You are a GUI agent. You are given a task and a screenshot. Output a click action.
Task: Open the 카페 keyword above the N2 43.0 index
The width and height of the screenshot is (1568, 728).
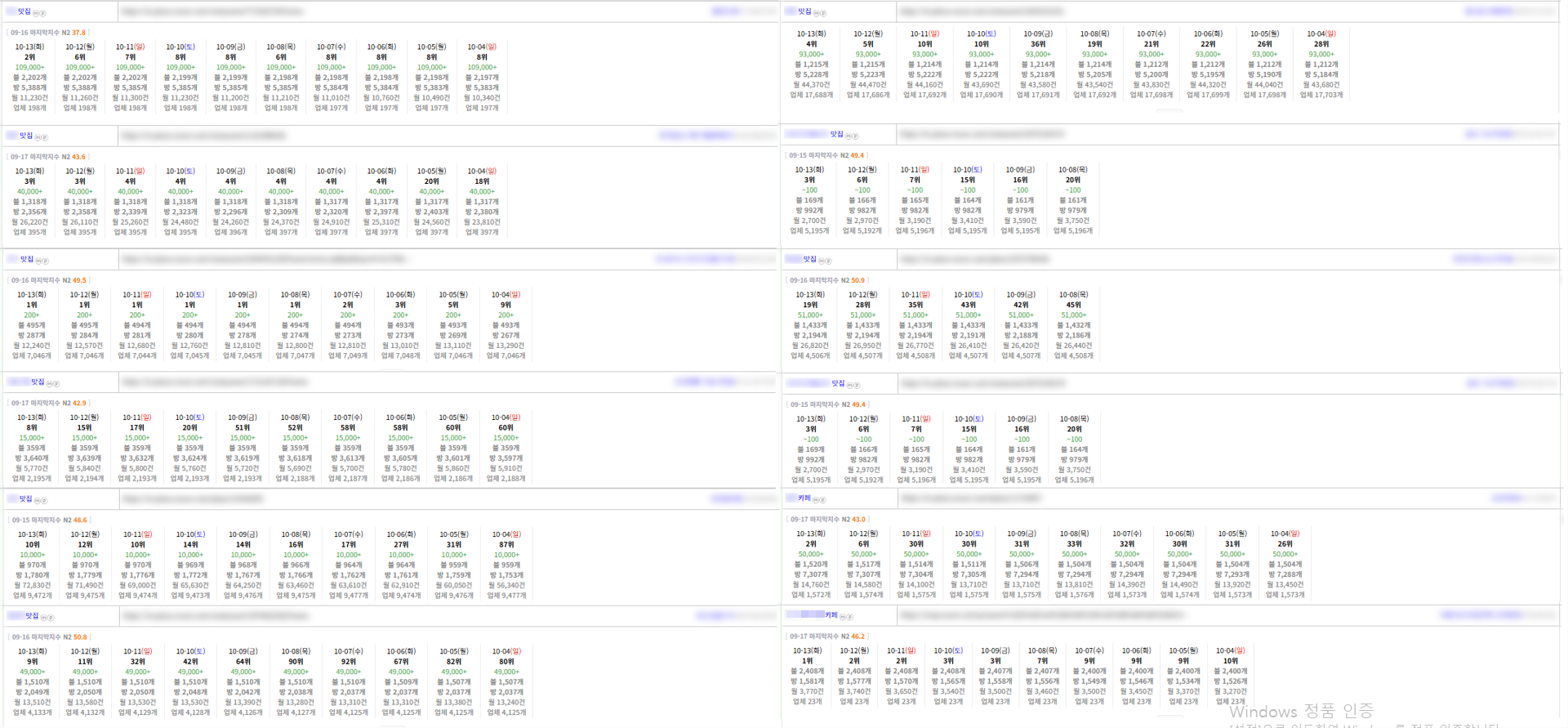point(804,498)
